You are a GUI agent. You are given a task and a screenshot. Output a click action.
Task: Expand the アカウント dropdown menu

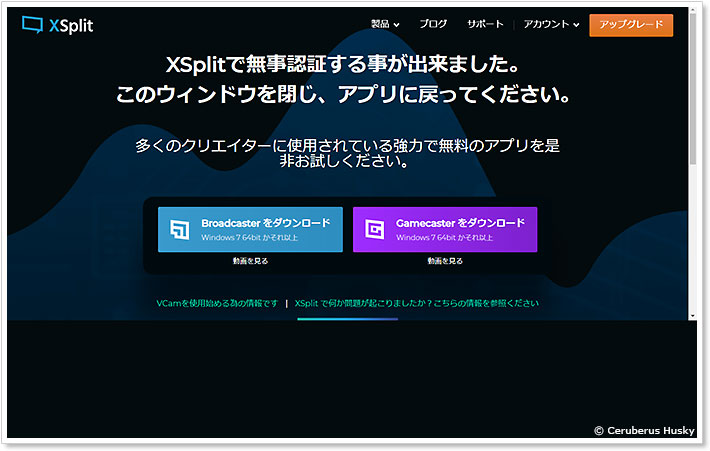tap(551, 24)
